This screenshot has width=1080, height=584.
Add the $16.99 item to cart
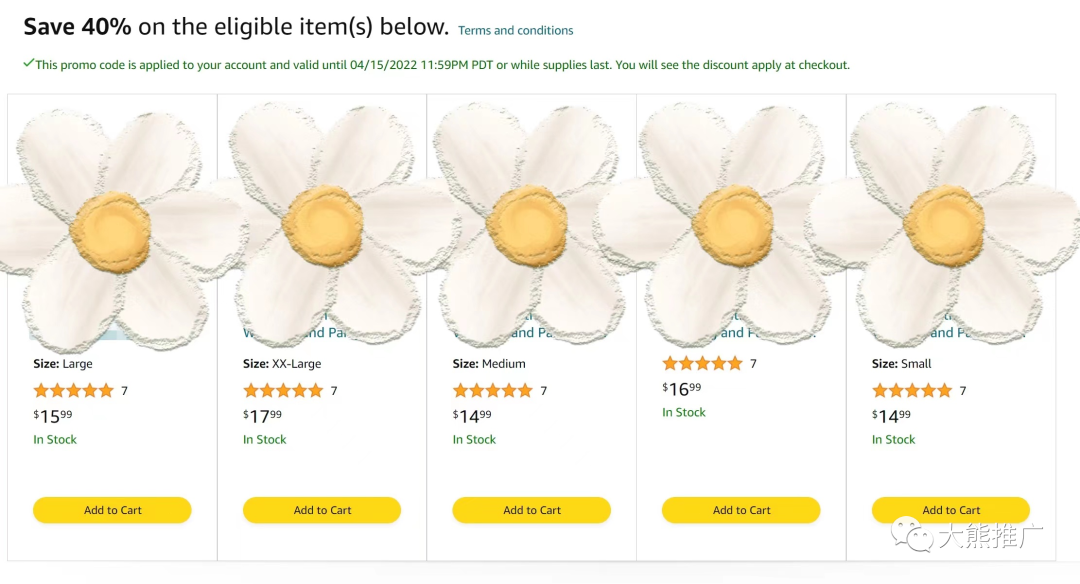[x=741, y=510]
